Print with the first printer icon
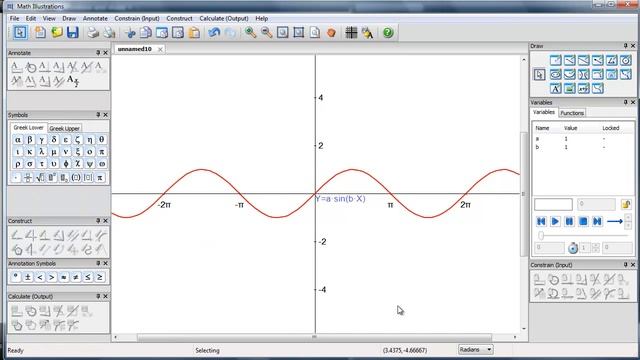This screenshot has width=640, height=360. [x=93, y=32]
